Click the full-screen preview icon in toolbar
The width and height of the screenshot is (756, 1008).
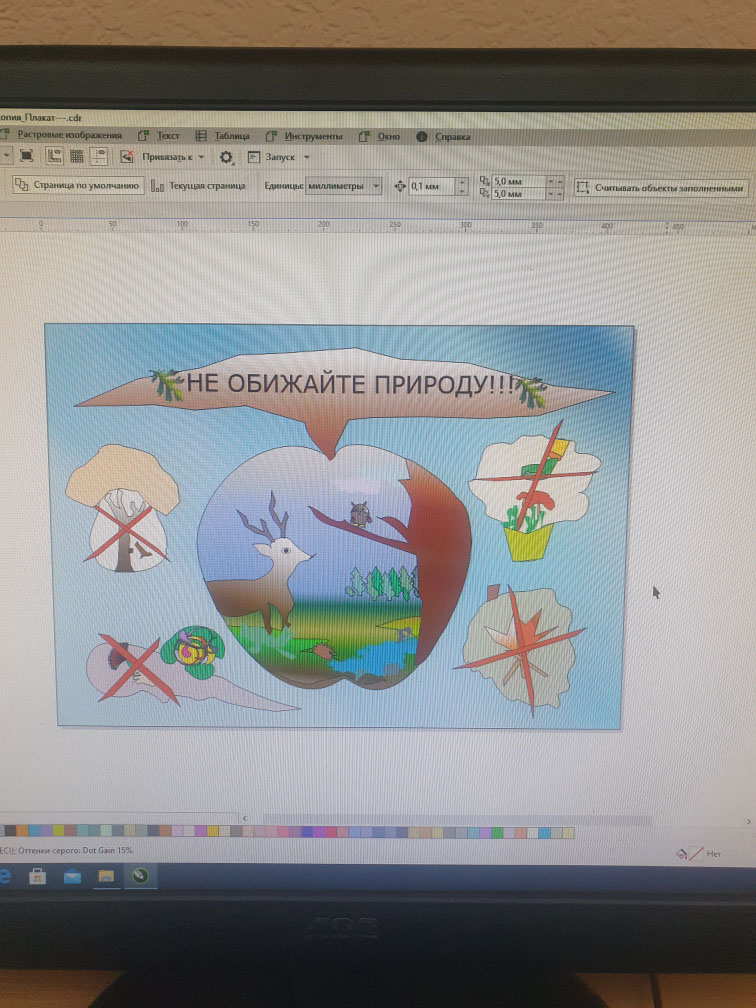27,157
